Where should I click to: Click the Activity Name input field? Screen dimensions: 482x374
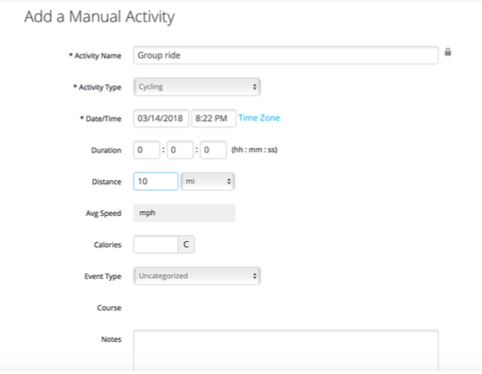click(286, 55)
